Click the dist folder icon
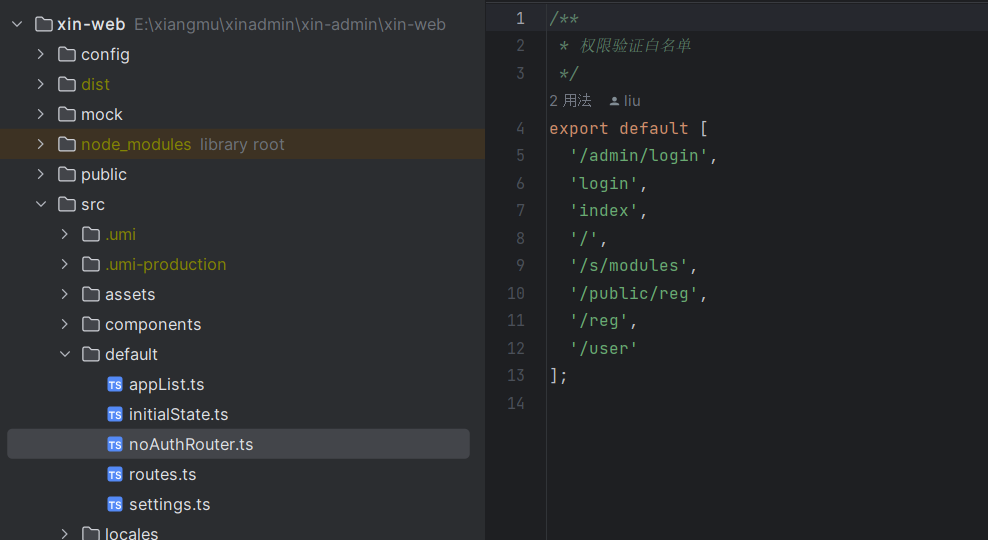This screenshot has height=540, width=988. coord(67,85)
